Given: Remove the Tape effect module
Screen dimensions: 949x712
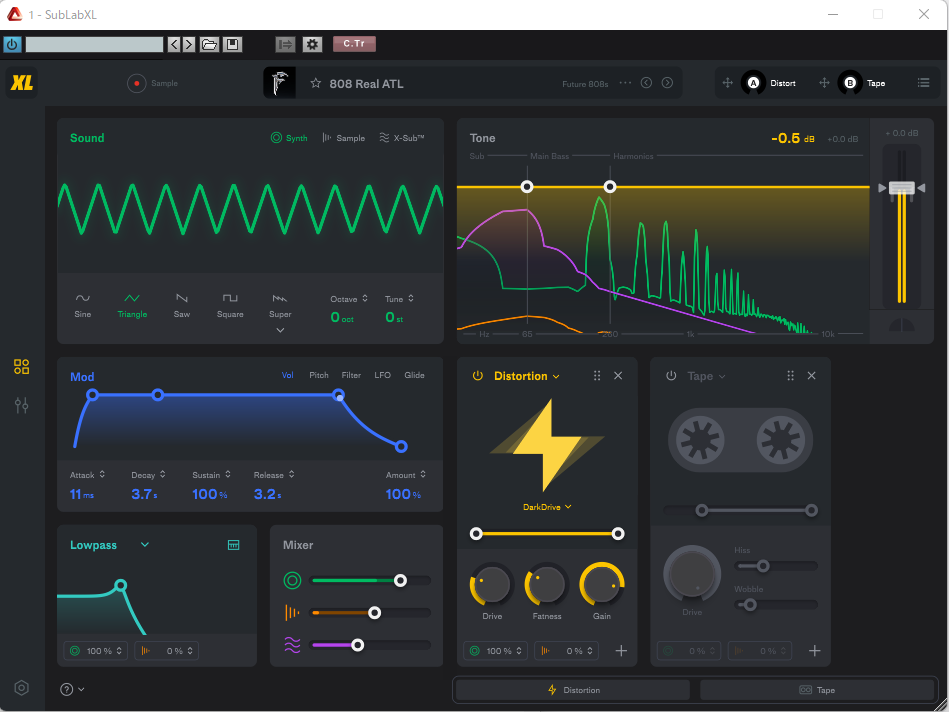Looking at the screenshot, I should point(812,376).
